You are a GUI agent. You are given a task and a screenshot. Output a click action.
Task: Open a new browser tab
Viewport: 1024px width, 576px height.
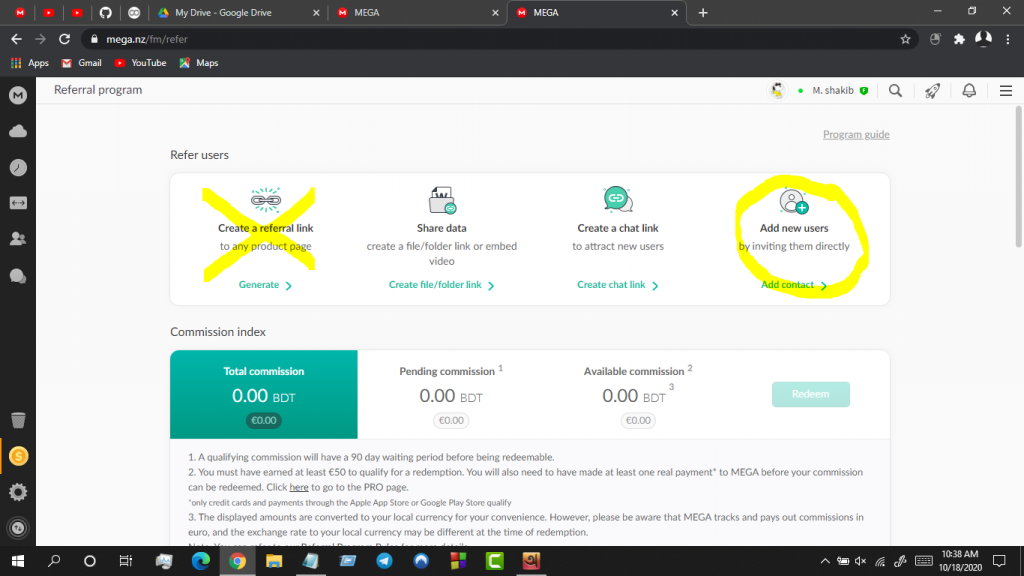(703, 12)
